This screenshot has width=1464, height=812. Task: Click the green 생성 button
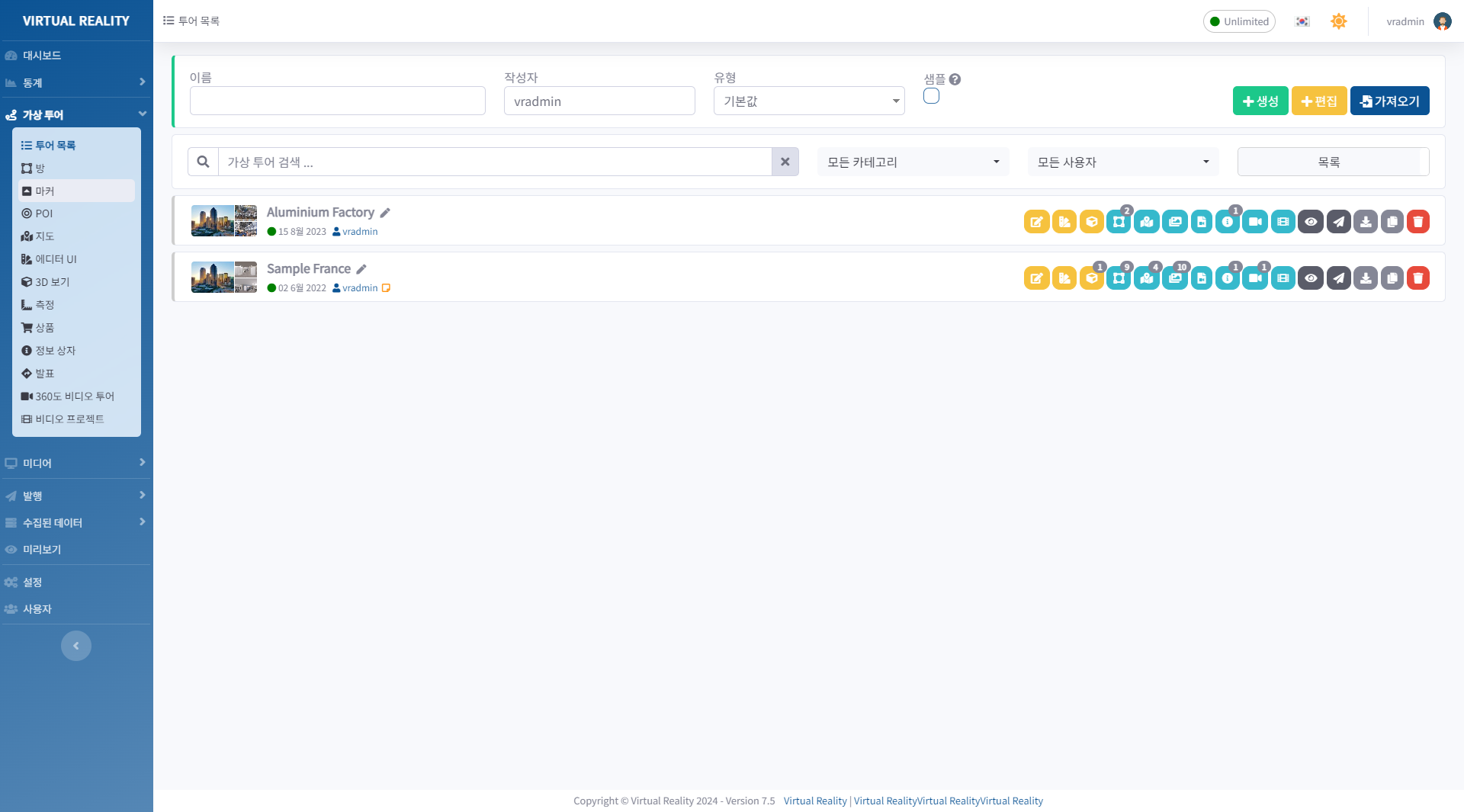1260,101
